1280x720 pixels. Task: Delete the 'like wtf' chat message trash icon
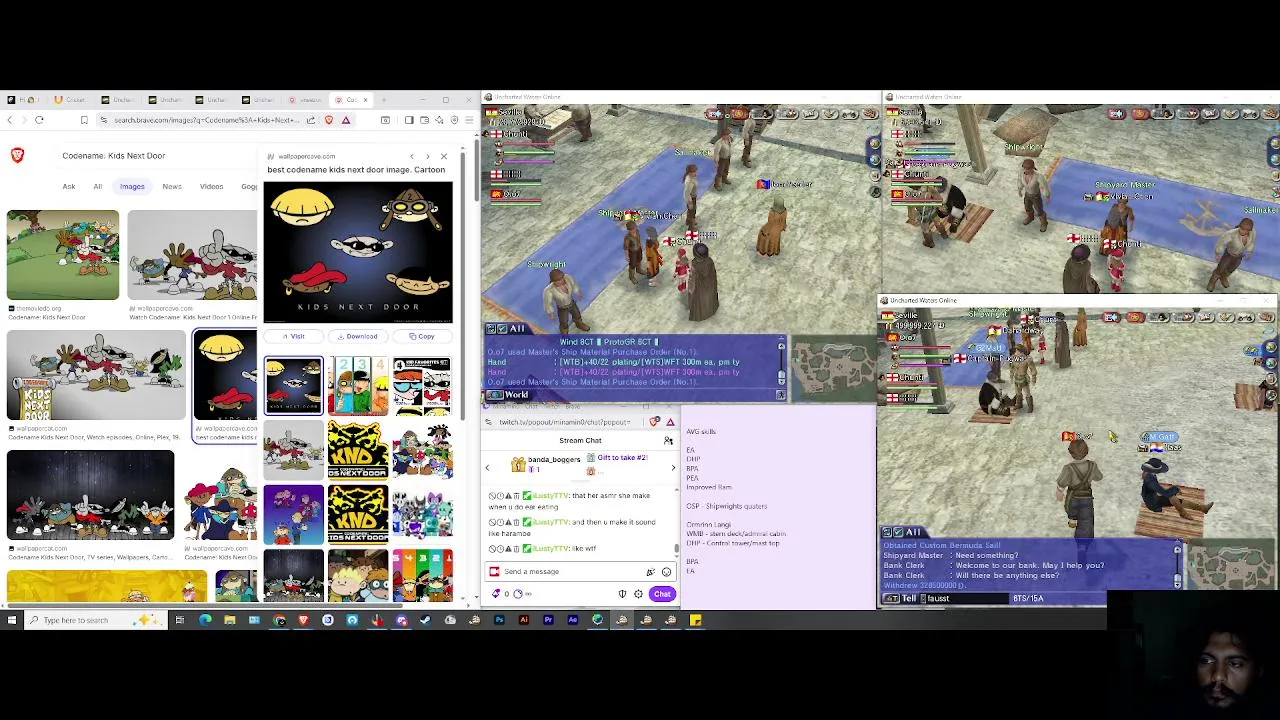(516, 548)
